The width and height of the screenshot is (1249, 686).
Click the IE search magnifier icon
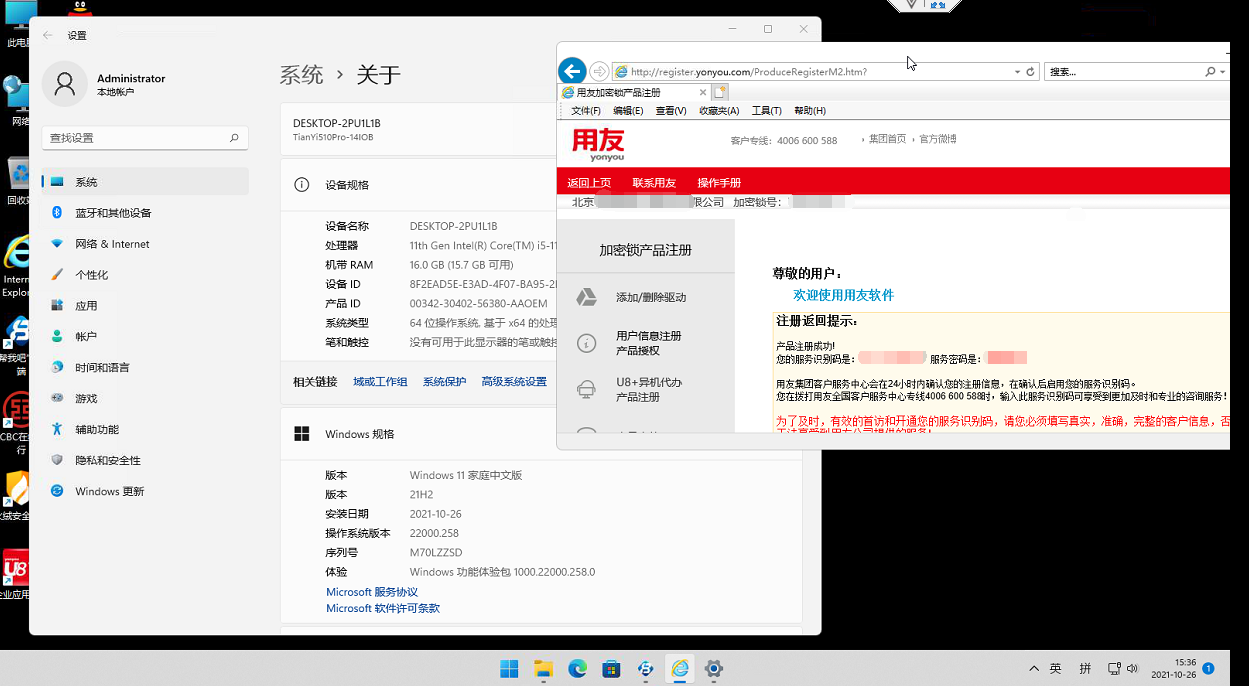(1210, 72)
